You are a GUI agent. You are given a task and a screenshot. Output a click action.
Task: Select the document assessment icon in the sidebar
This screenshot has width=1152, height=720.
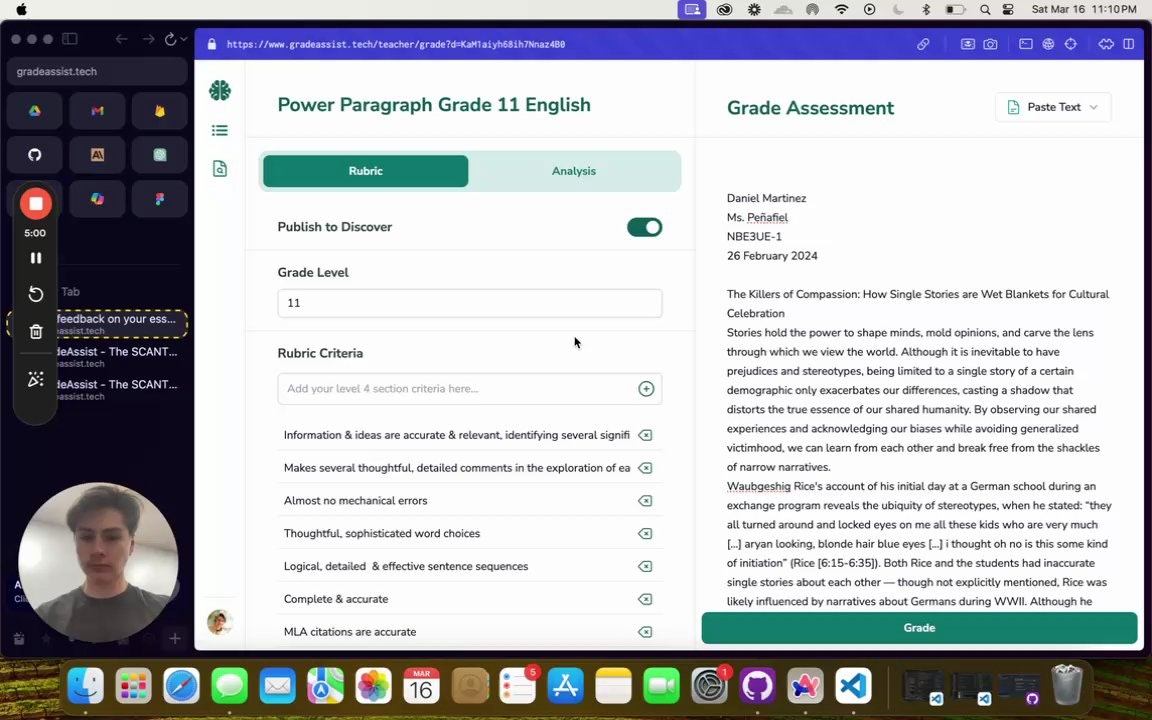220,168
